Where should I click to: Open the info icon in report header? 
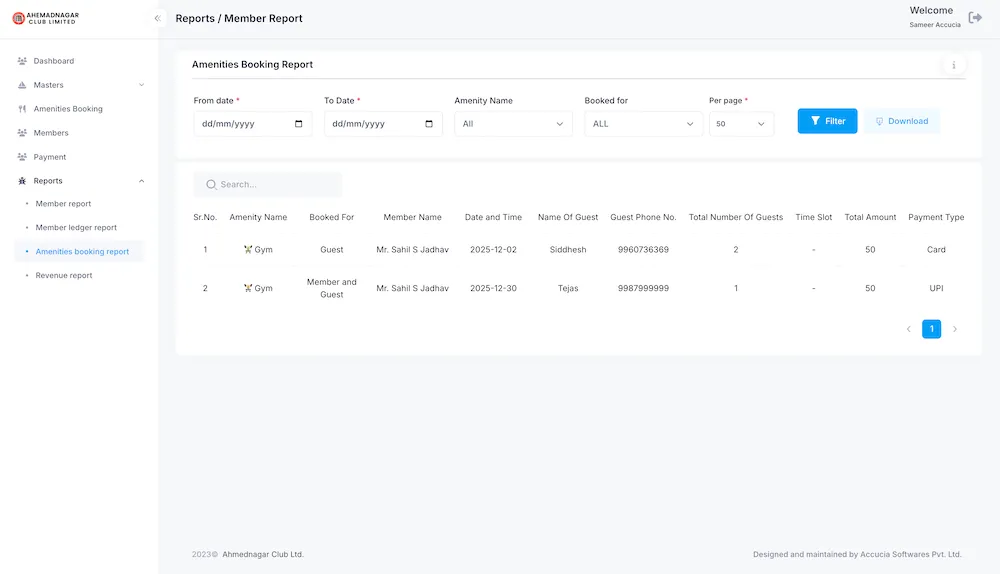(x=954, y=65)
